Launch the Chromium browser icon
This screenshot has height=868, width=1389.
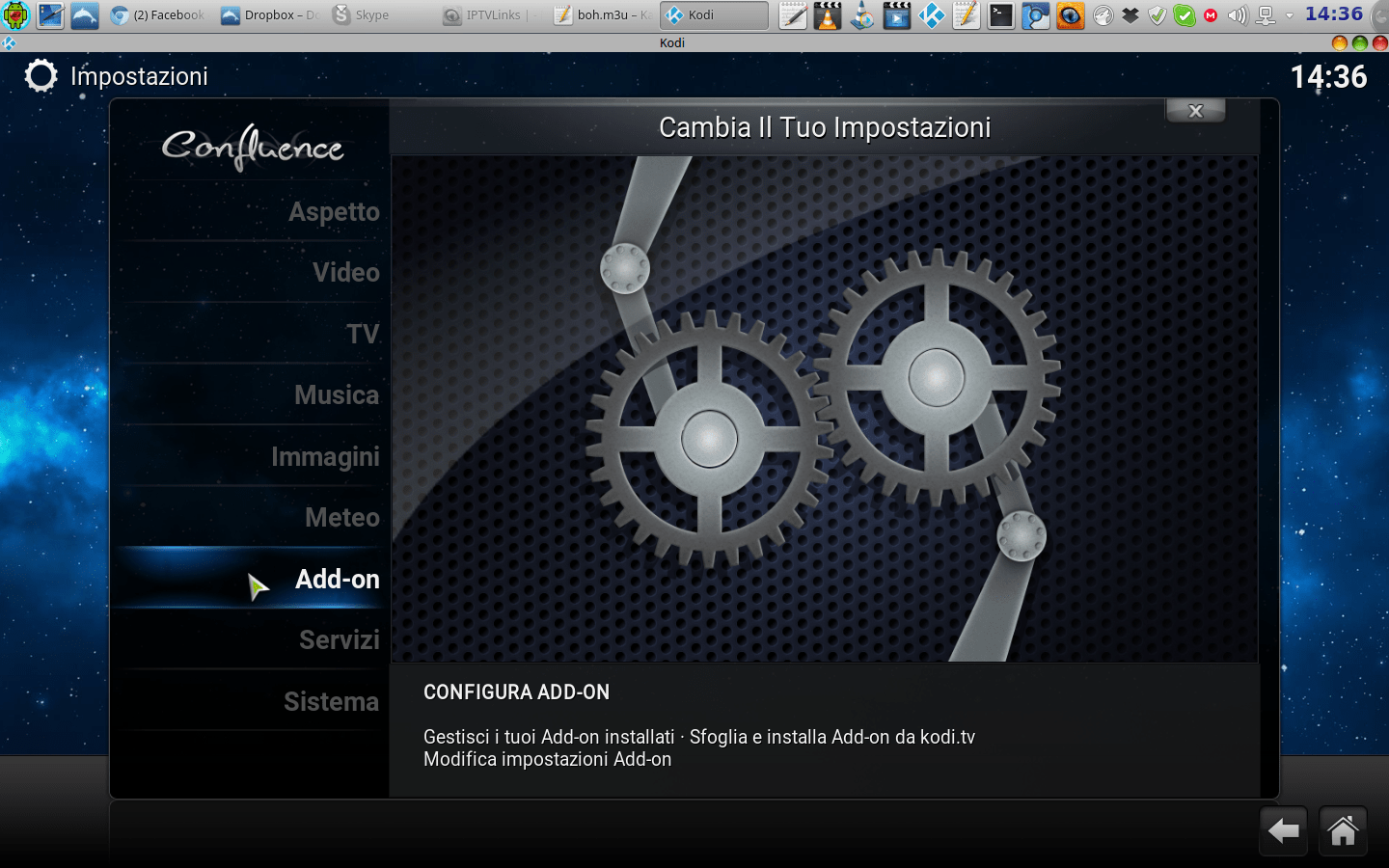[x=1036, y=14]
